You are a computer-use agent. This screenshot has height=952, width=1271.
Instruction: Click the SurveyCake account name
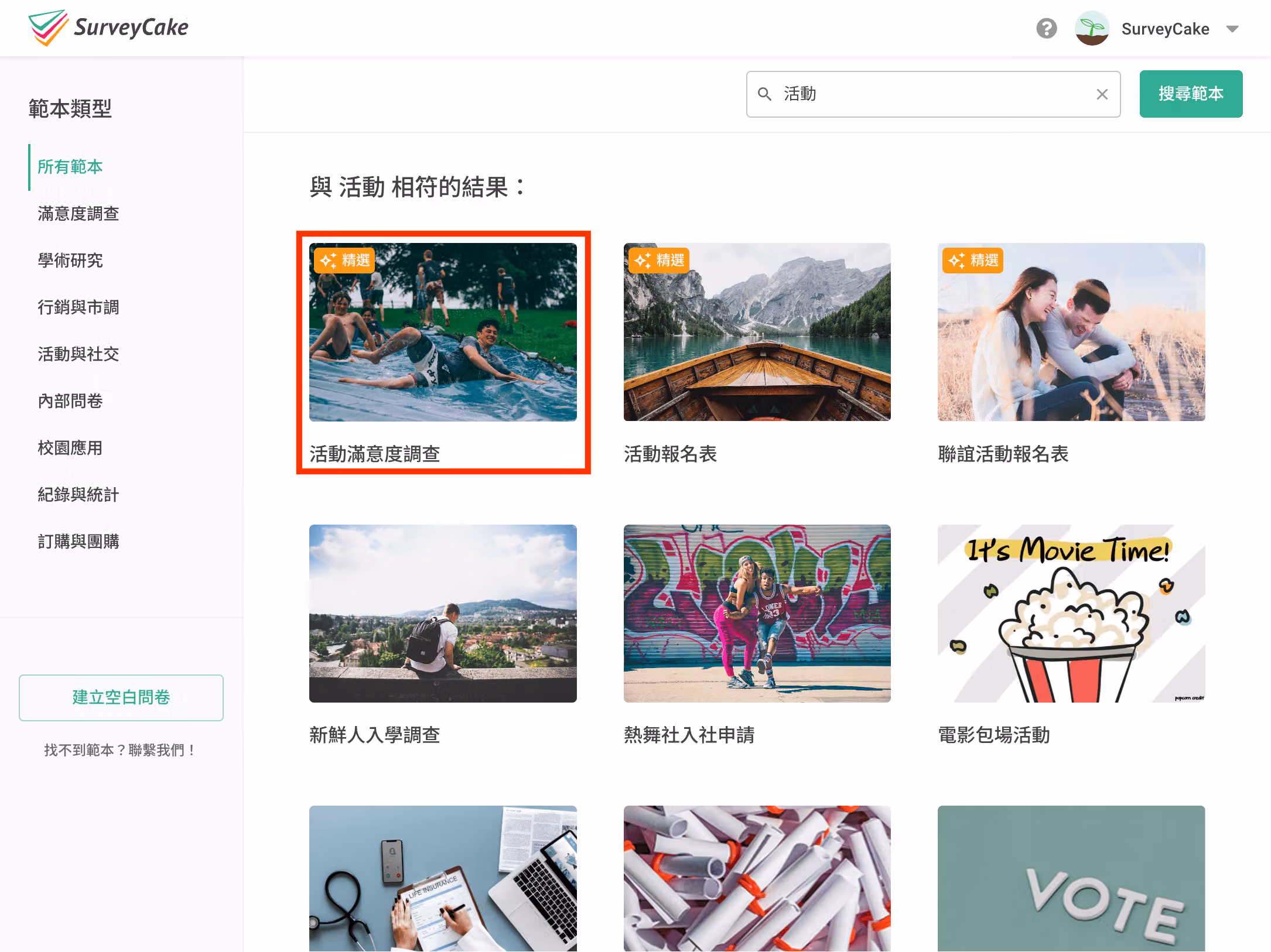point(1165,29)
